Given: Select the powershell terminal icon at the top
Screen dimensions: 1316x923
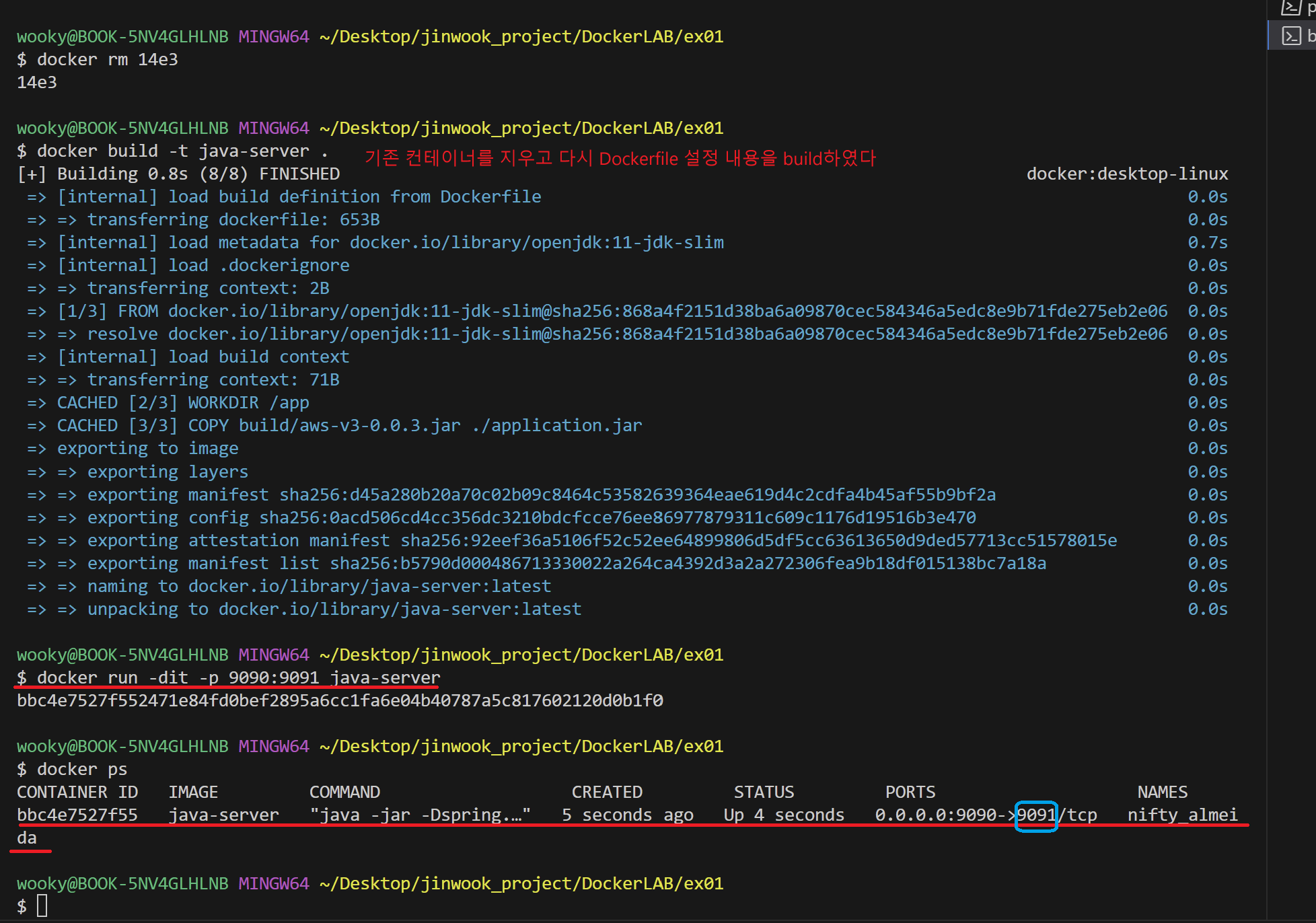Looking at the screenshot, I should pos(1291,7).
